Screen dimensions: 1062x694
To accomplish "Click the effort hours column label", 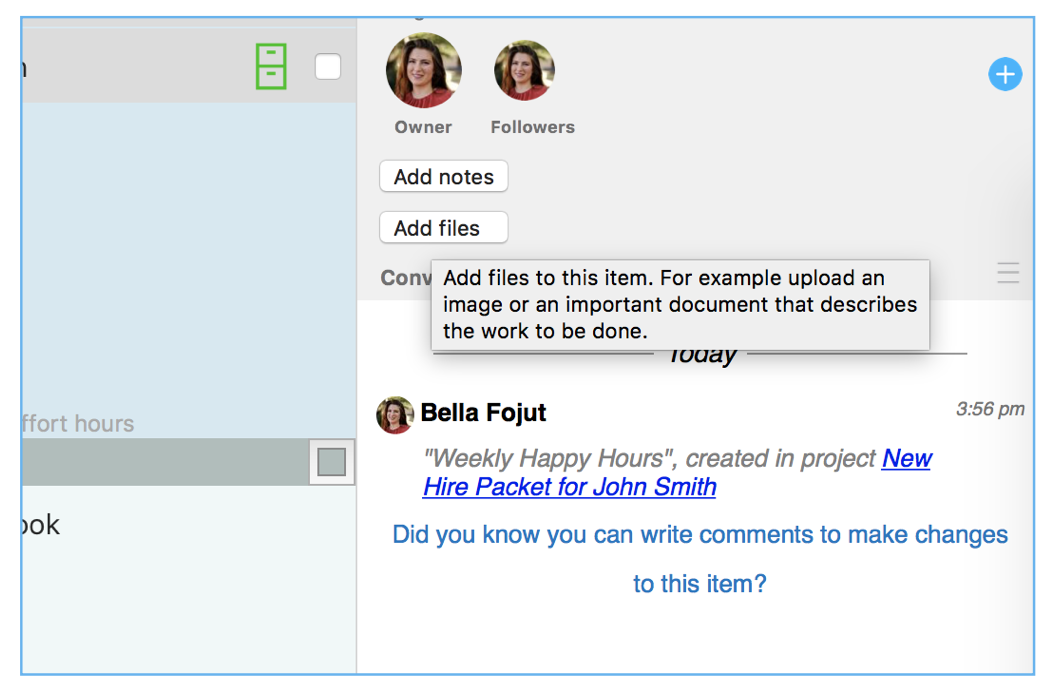I will 78,424.
